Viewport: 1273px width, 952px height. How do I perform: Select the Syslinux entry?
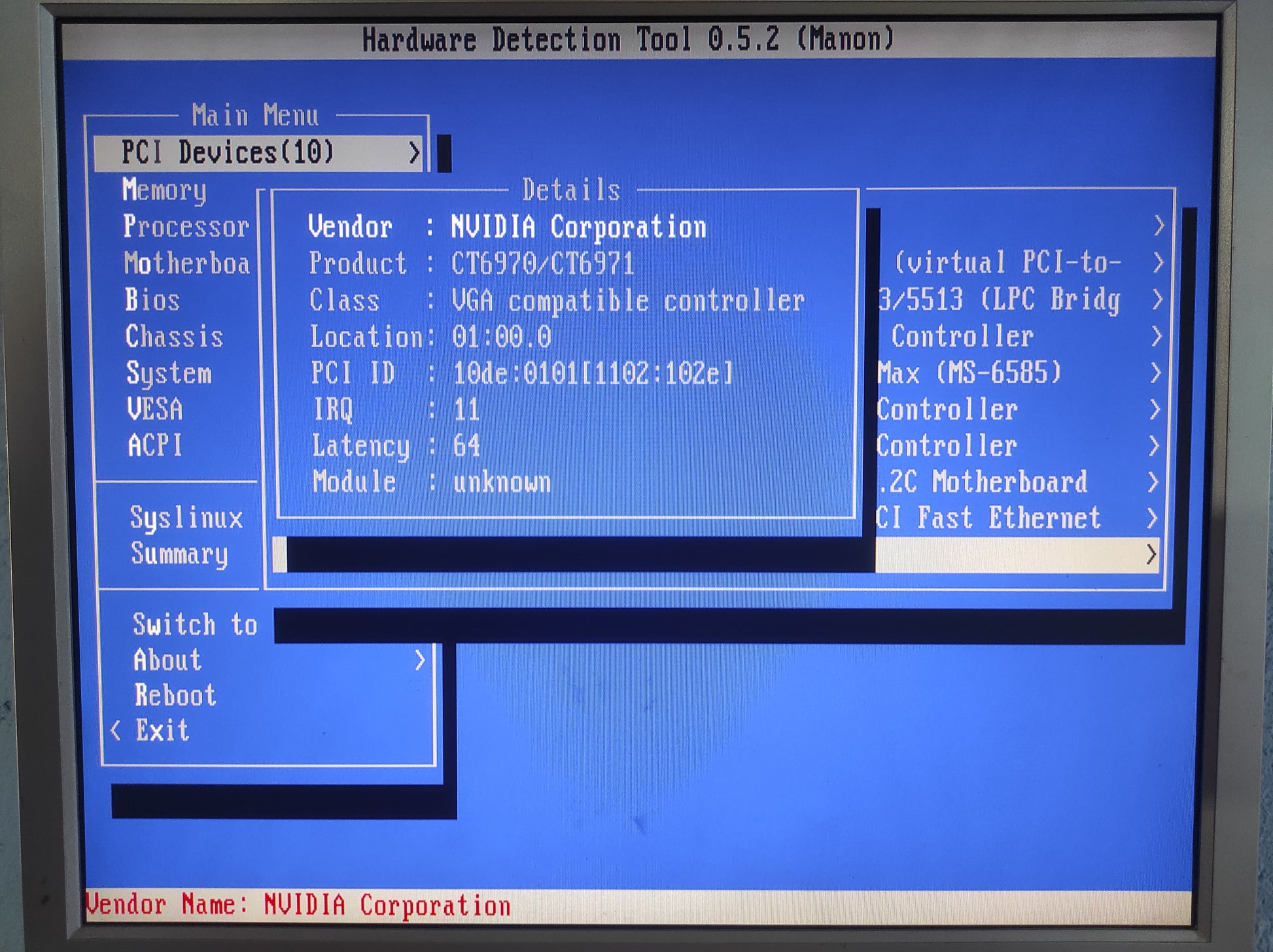[x=186, y=518]
